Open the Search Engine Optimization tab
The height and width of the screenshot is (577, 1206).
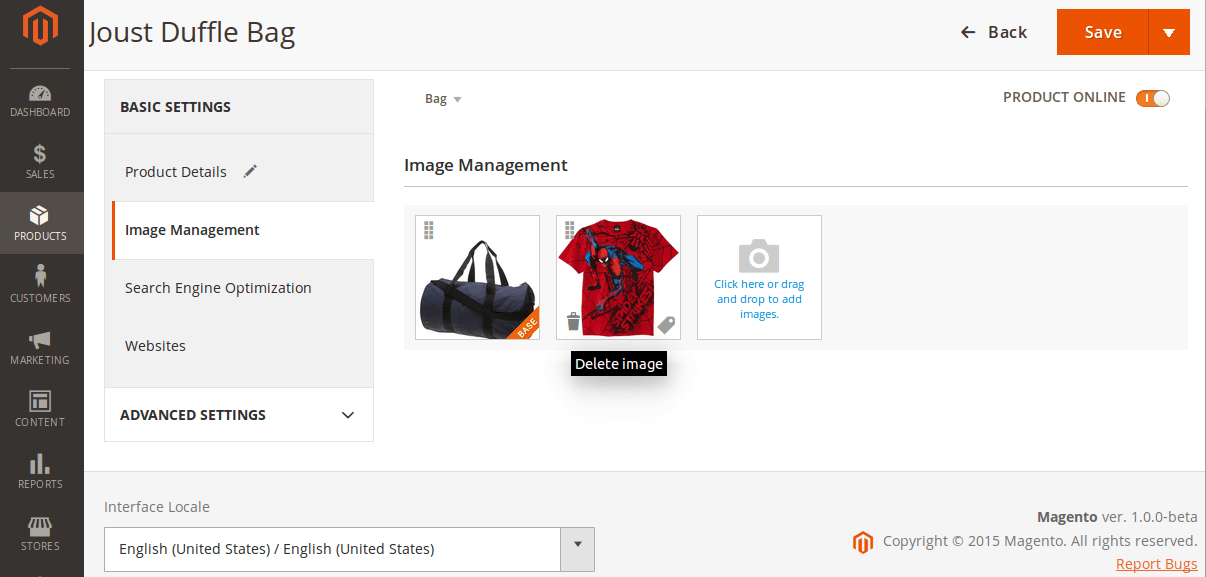pos(218,288)
